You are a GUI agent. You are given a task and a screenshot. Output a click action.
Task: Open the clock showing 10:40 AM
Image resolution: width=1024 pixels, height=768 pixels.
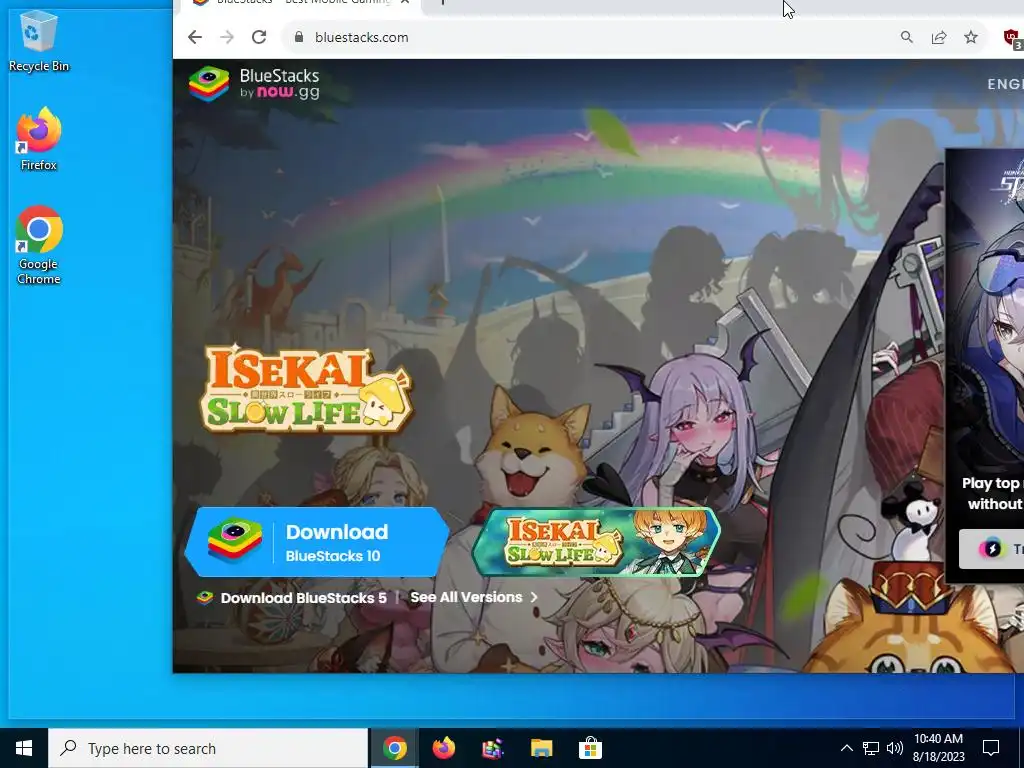[x=938, y=748]
